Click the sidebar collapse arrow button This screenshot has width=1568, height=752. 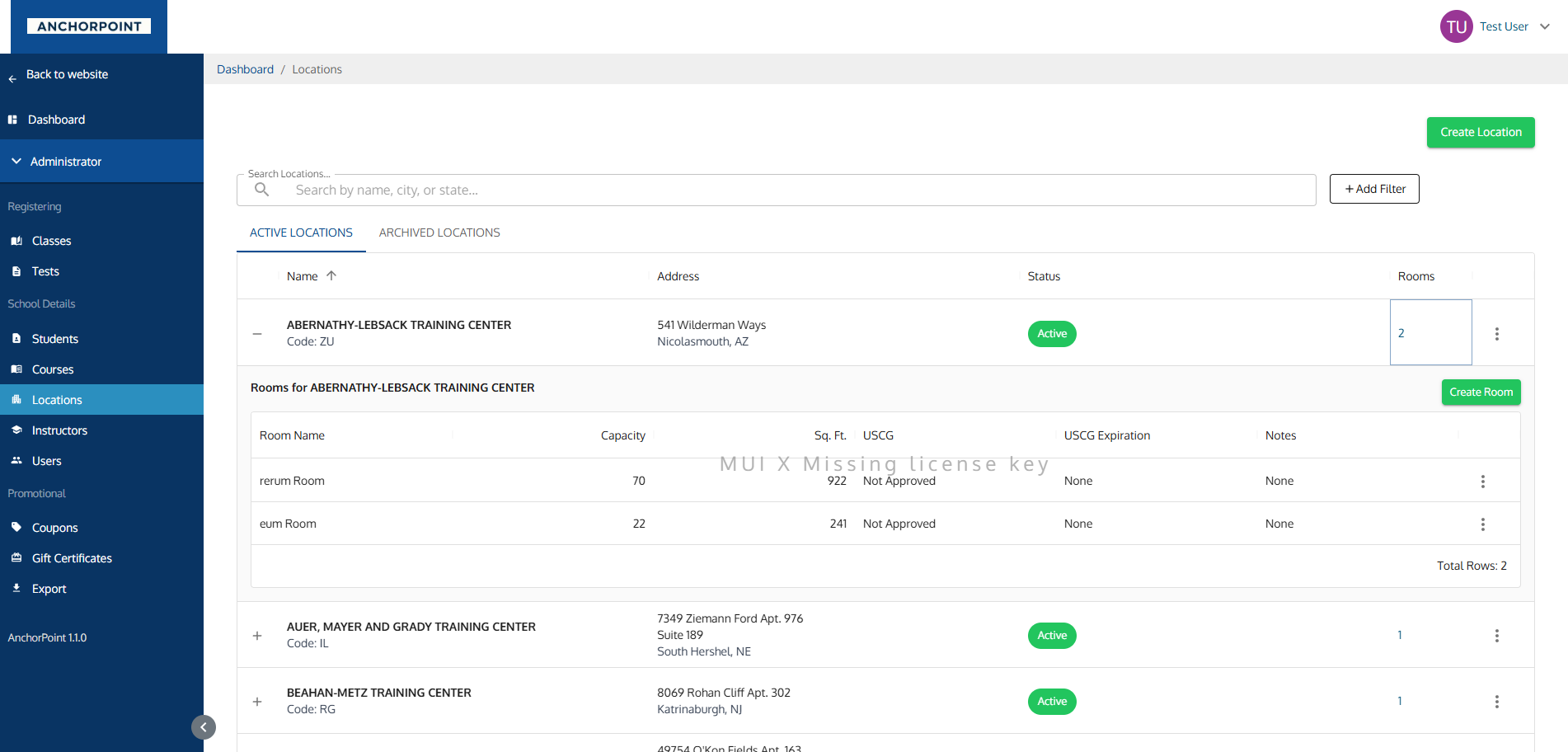(204, 727)
